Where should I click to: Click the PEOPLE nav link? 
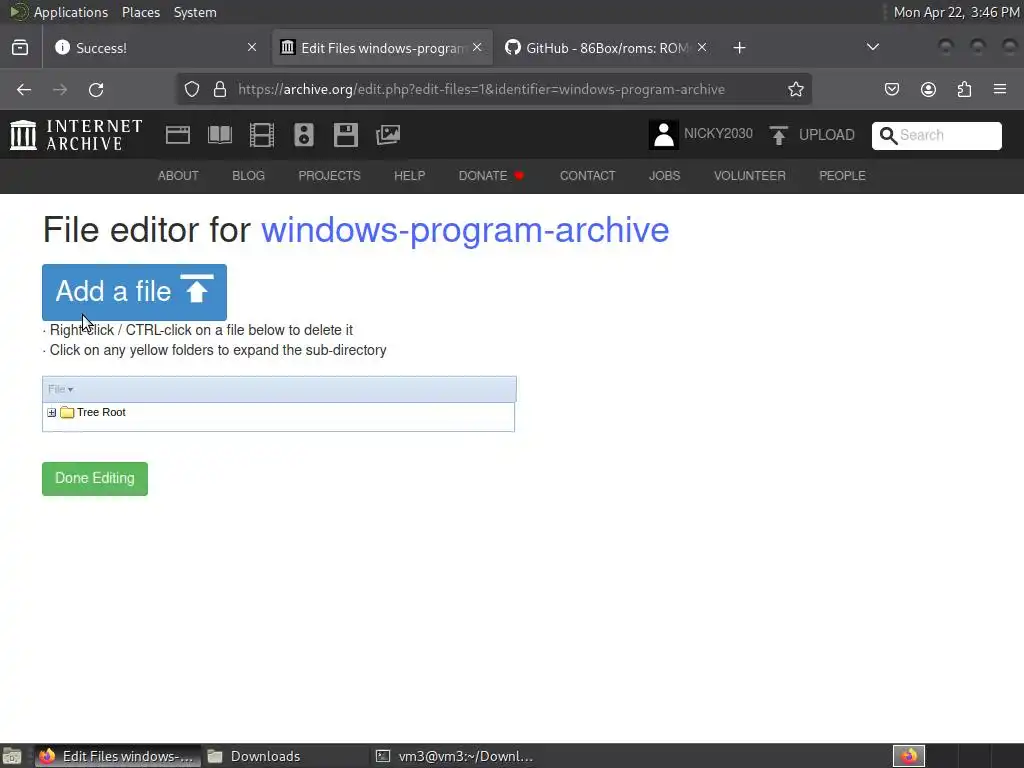click(842, 176)
